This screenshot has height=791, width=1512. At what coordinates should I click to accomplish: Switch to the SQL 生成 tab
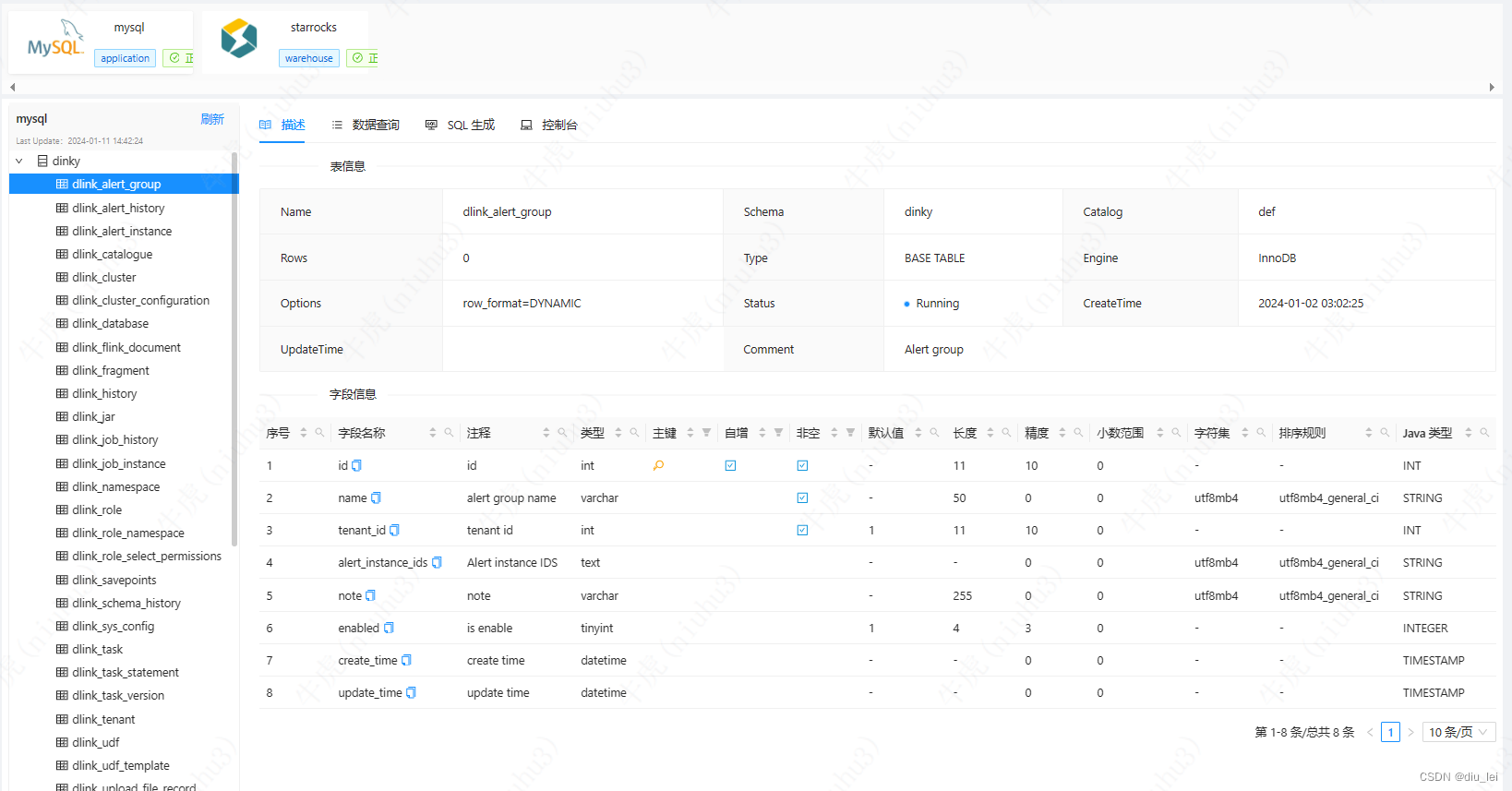pyautogui.click(x=460, y=126)
